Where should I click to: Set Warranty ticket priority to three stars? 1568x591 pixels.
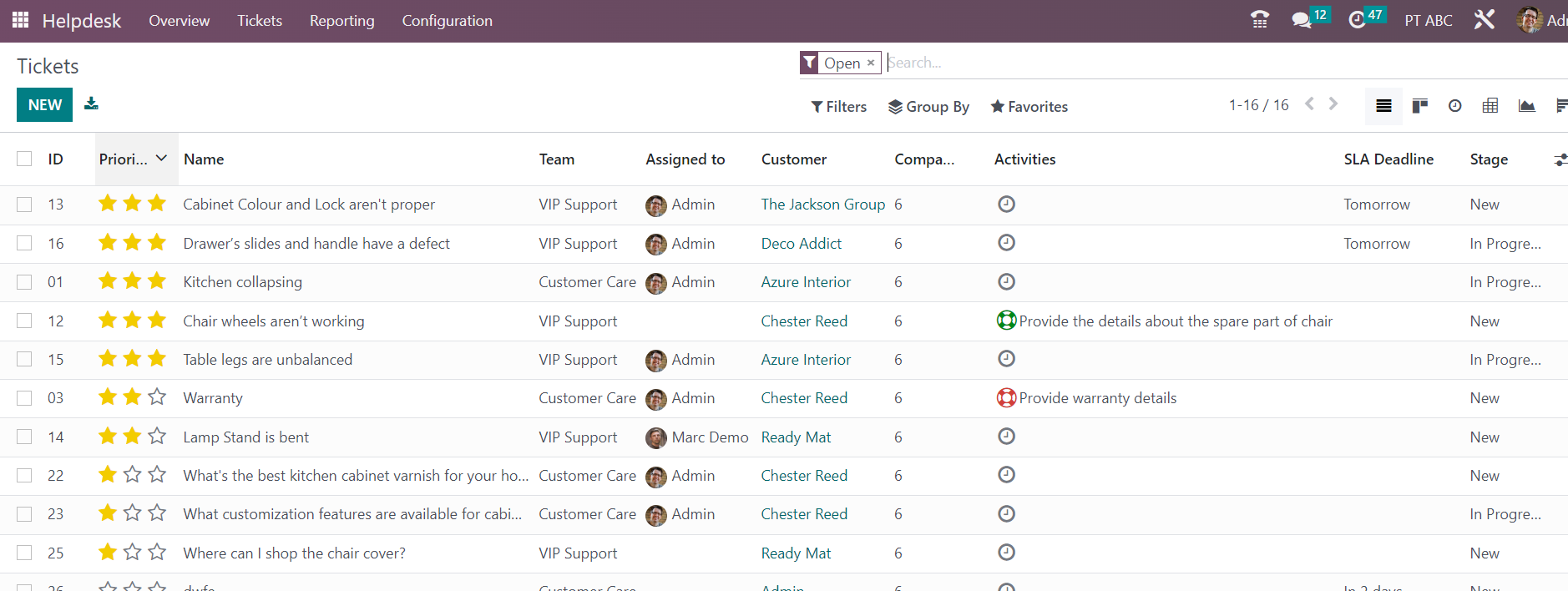pos(157,397)
